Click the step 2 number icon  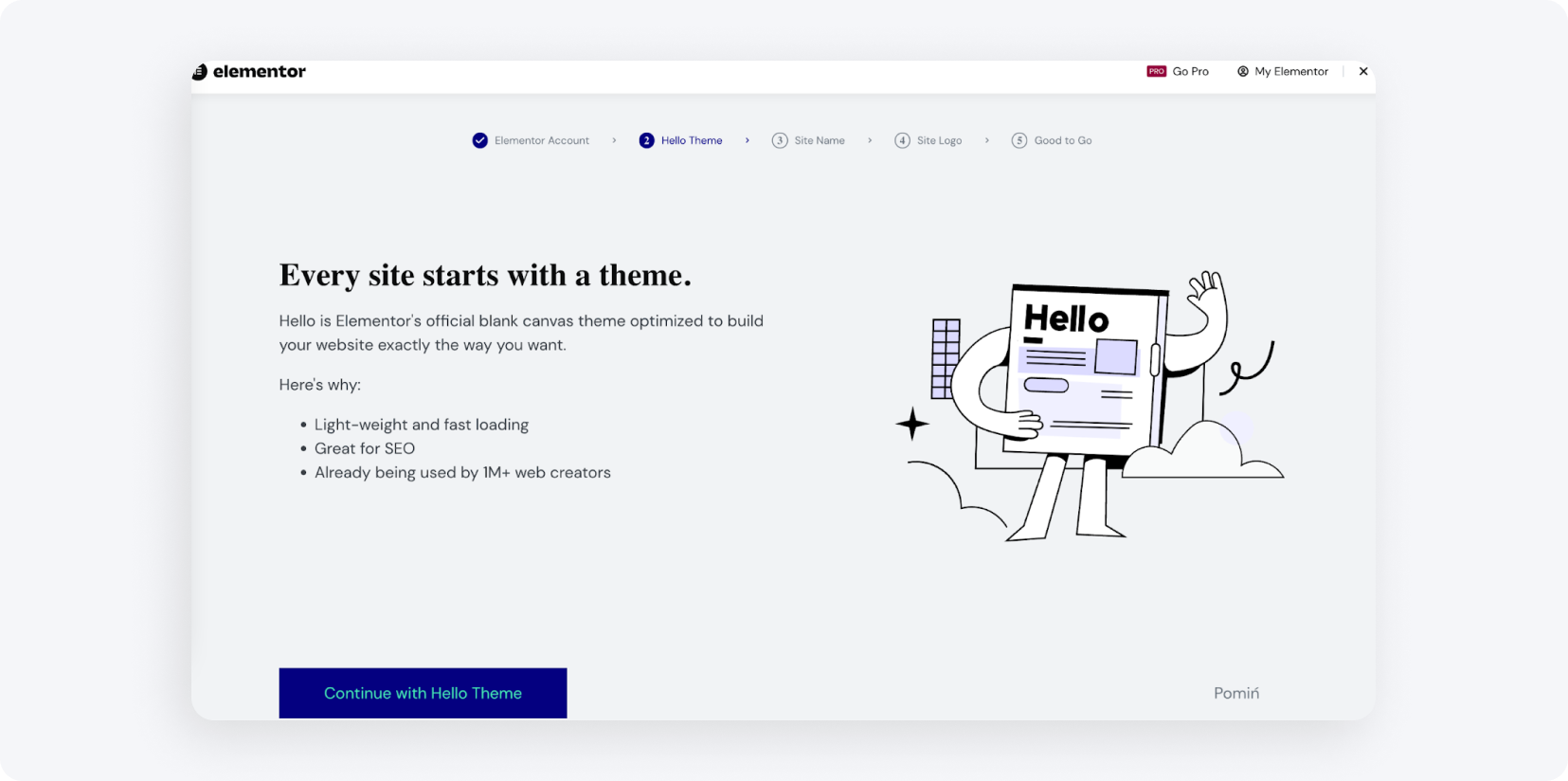pos(646,140)
